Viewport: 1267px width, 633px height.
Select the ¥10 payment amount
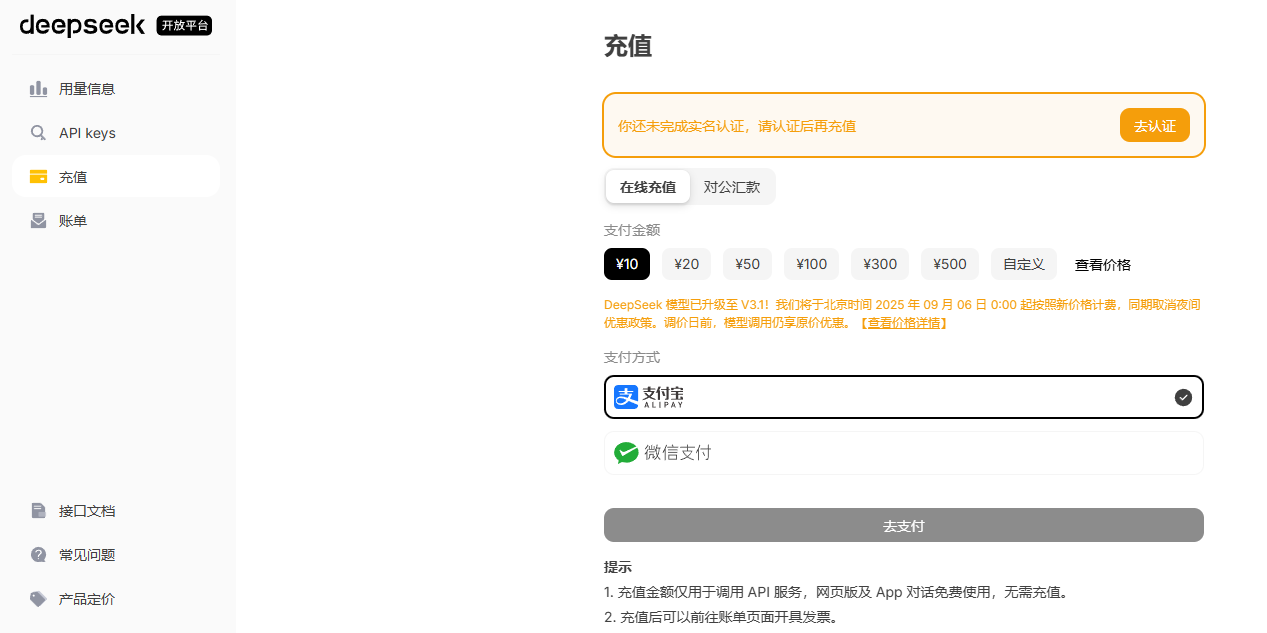[627, 264]
